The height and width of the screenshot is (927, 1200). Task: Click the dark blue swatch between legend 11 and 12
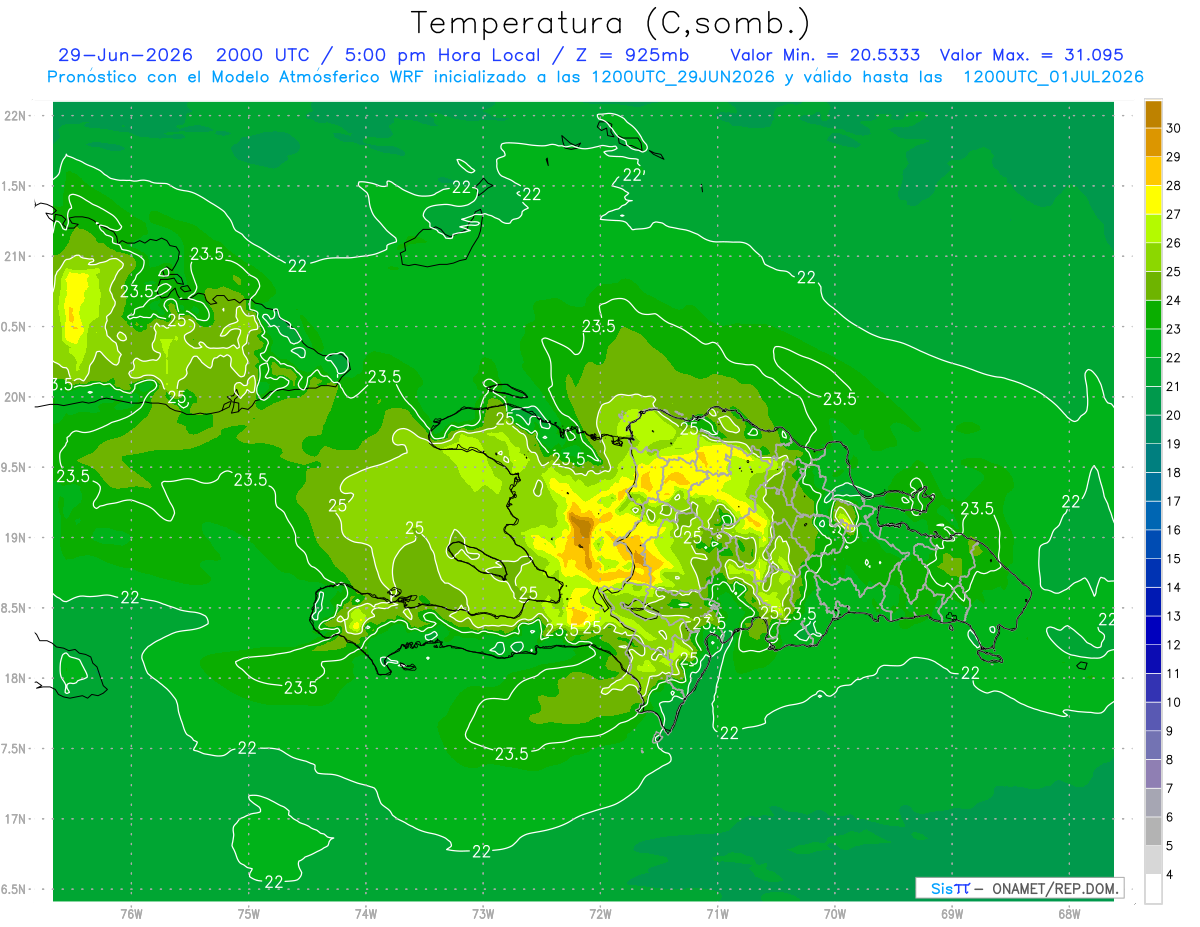pyautogui.click(x=1153, y=659)
